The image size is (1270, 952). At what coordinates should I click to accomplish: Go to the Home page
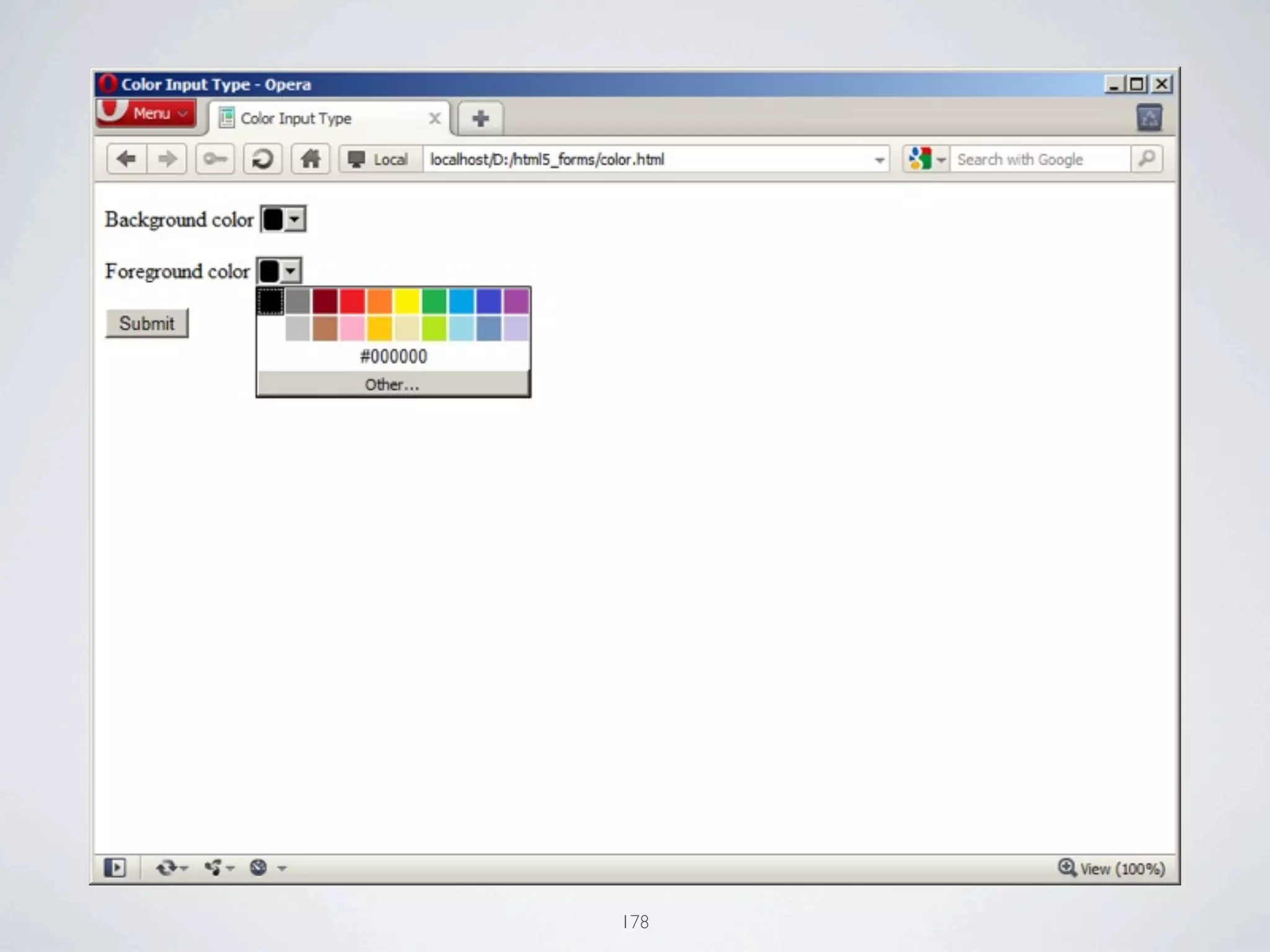[310, 159]
